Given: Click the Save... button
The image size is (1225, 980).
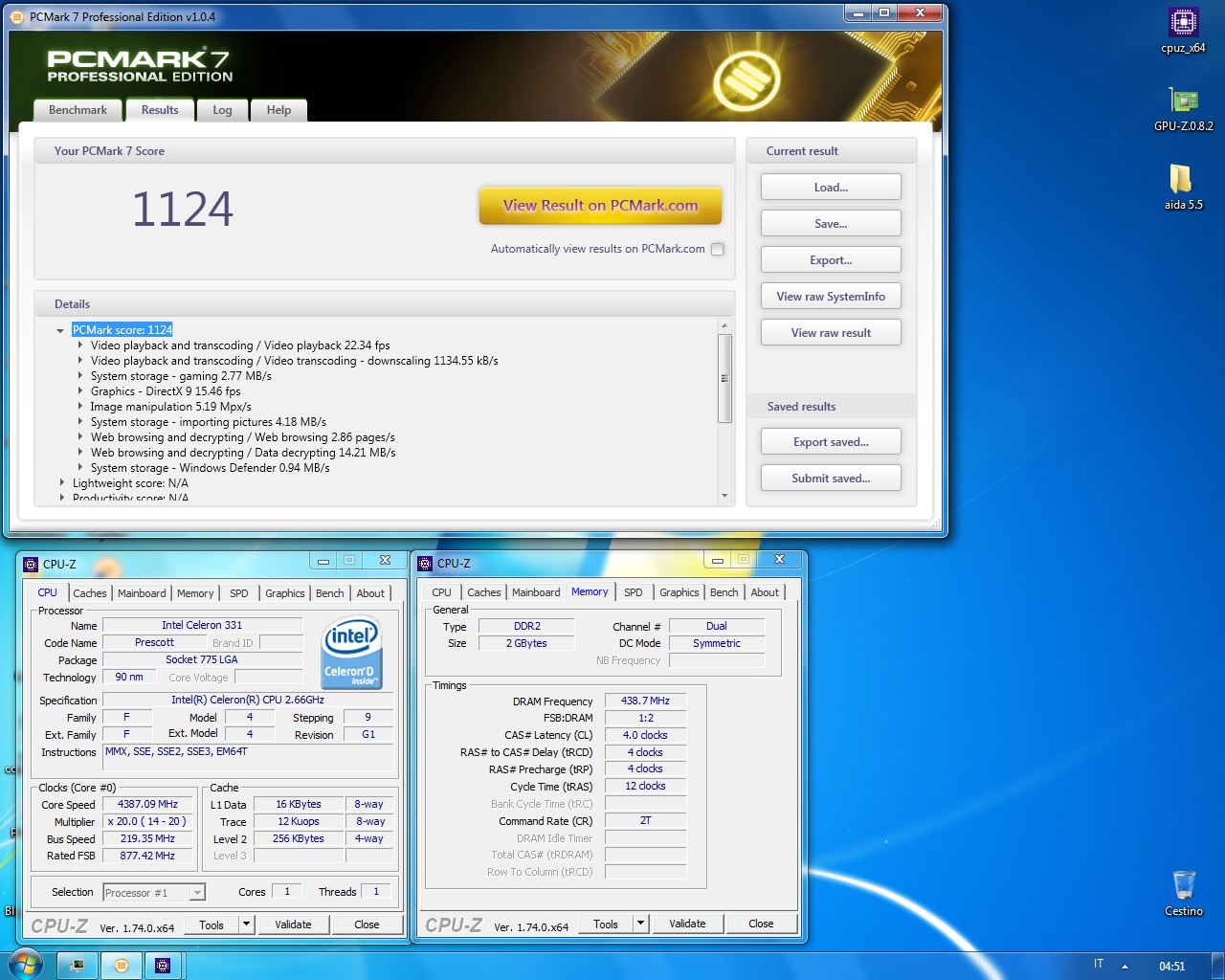Looking at the screenshot, I should coord(831,224).
